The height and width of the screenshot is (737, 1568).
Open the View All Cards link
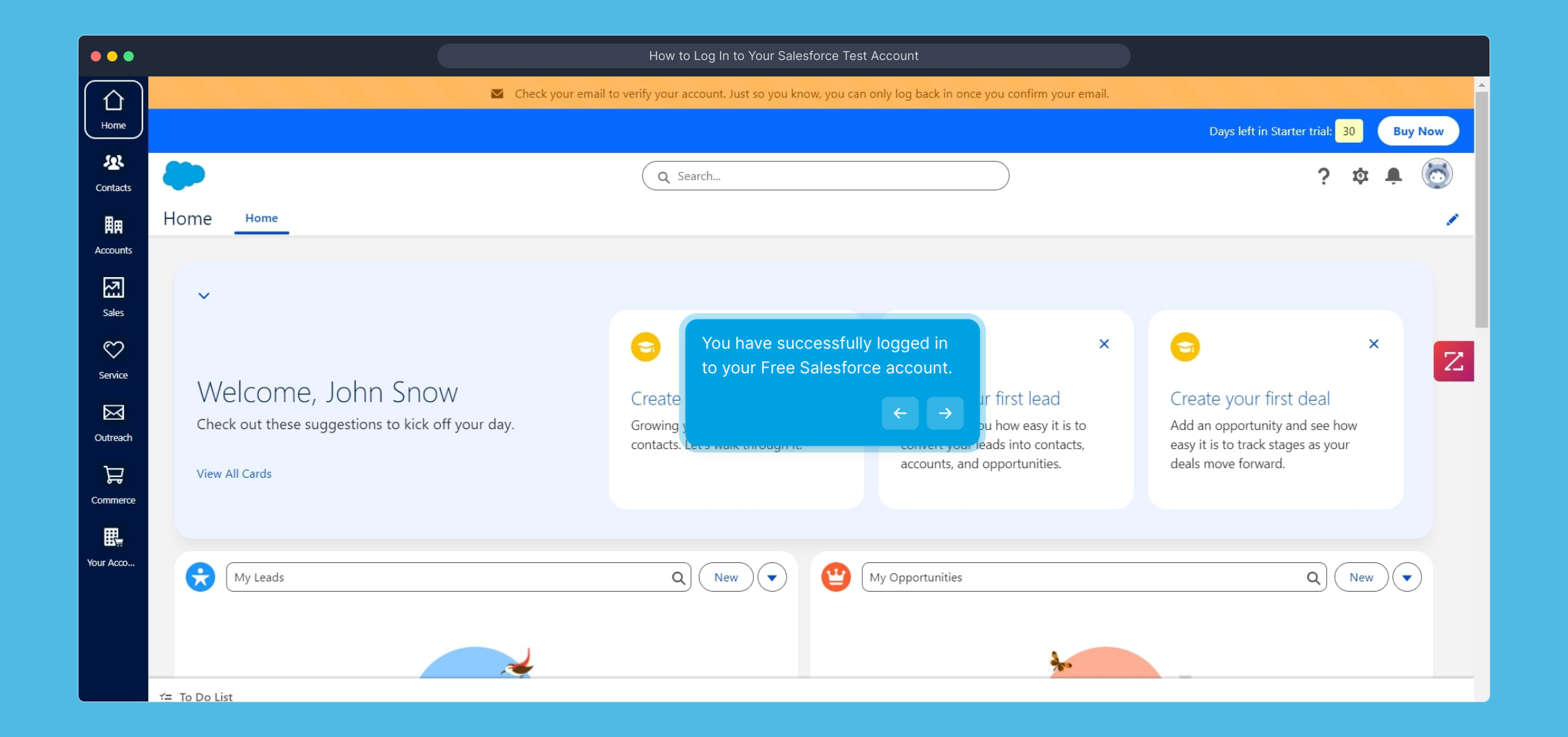[x=234, y=474]
